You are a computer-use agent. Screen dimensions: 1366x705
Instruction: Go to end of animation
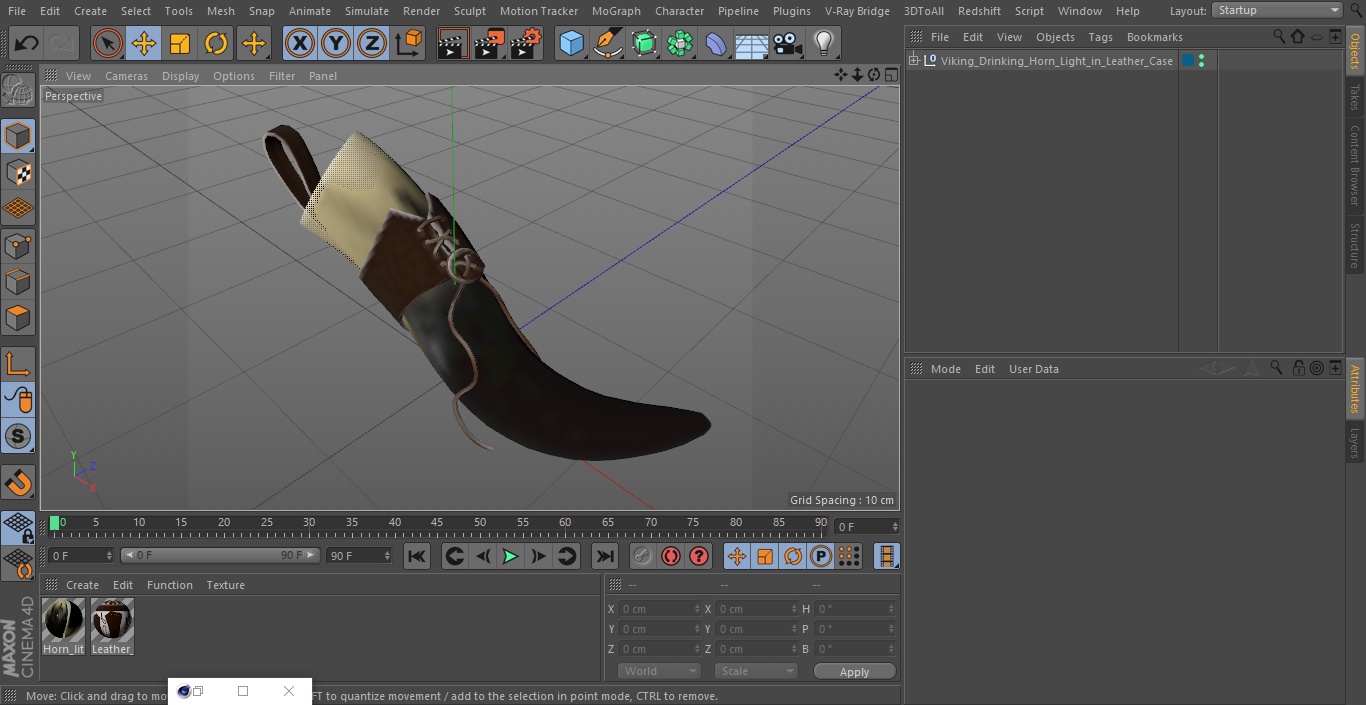pyautogui.click(x=605, y=556)
